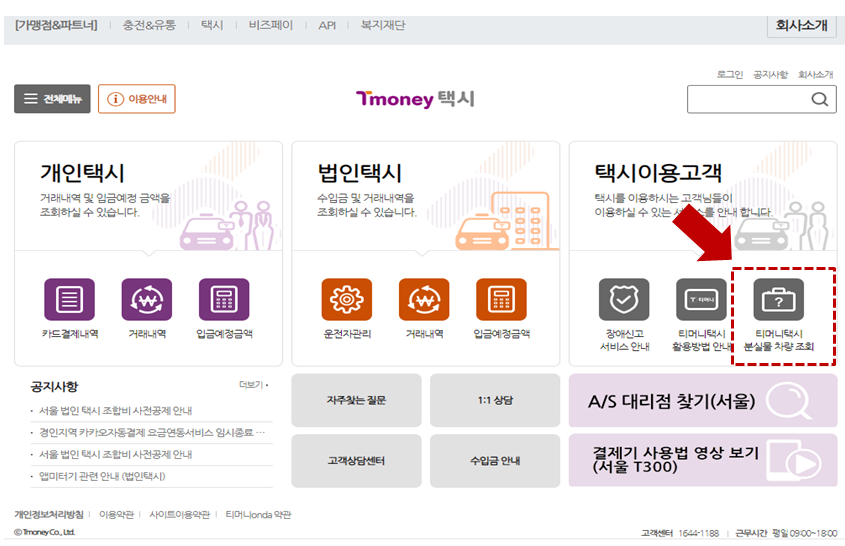This screenshot has height=546, width=845.
Task: Click the 이용안내 info button
Action: 137,99
